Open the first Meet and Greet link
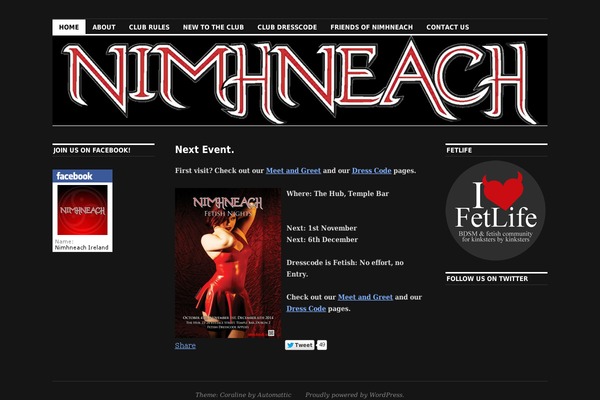The image size is (600, 400). (293, 171)
